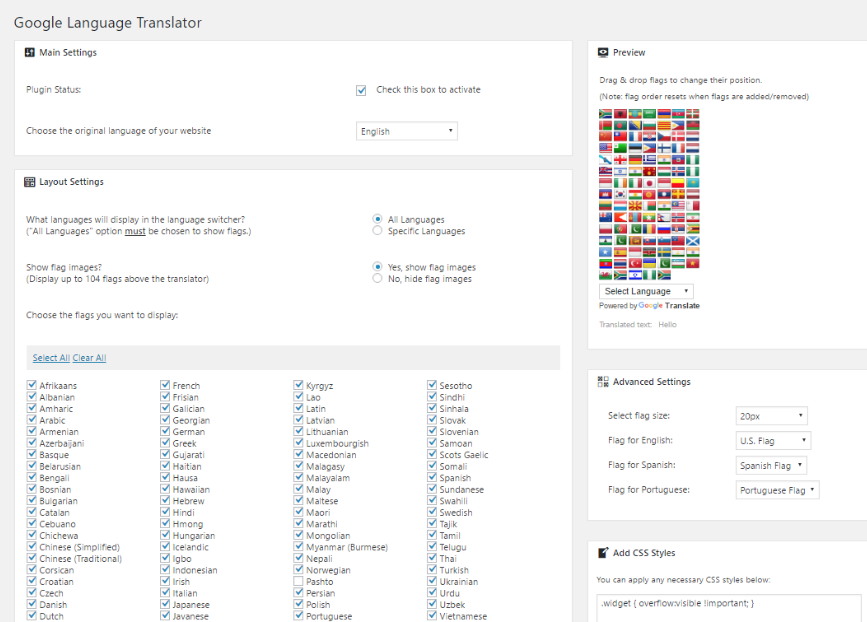Uncheck the Hawaiian checkbox

coord(165,489)
